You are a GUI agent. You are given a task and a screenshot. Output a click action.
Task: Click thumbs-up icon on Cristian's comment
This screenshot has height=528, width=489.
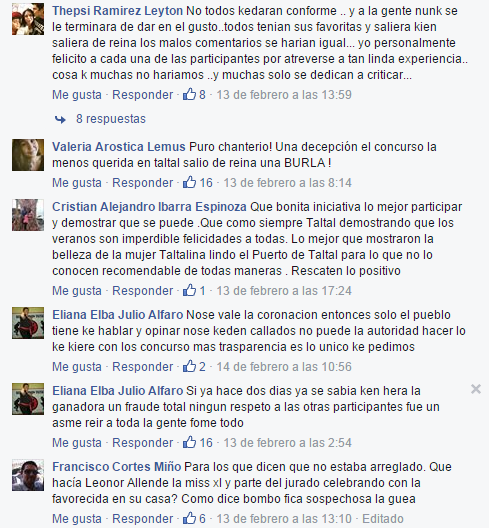point(189,290)
